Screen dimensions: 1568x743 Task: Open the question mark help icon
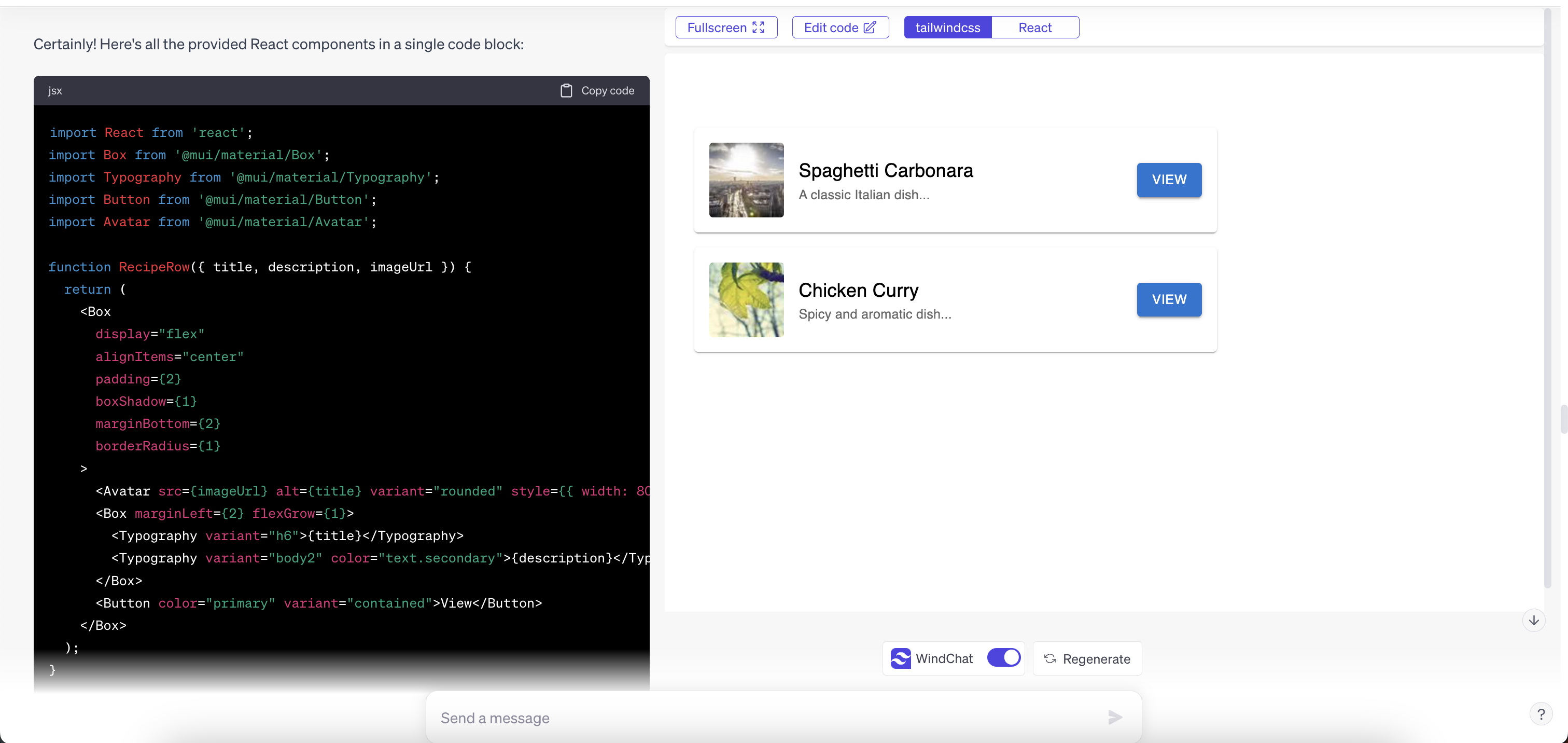(1541, 714)
